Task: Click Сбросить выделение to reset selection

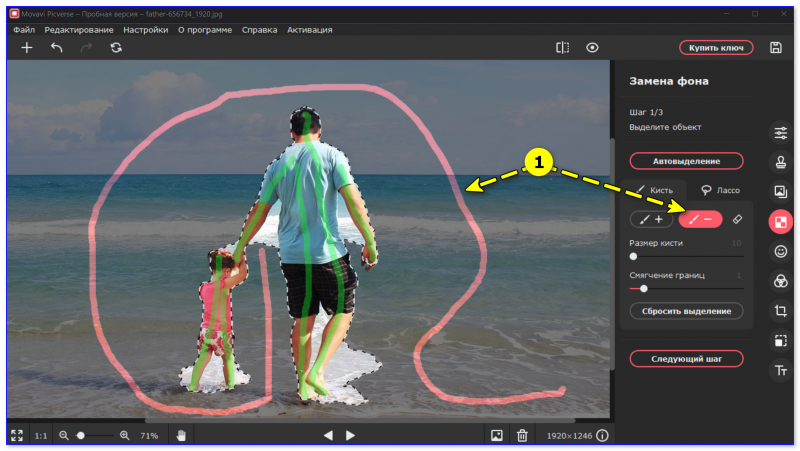Action: (686, 311)
